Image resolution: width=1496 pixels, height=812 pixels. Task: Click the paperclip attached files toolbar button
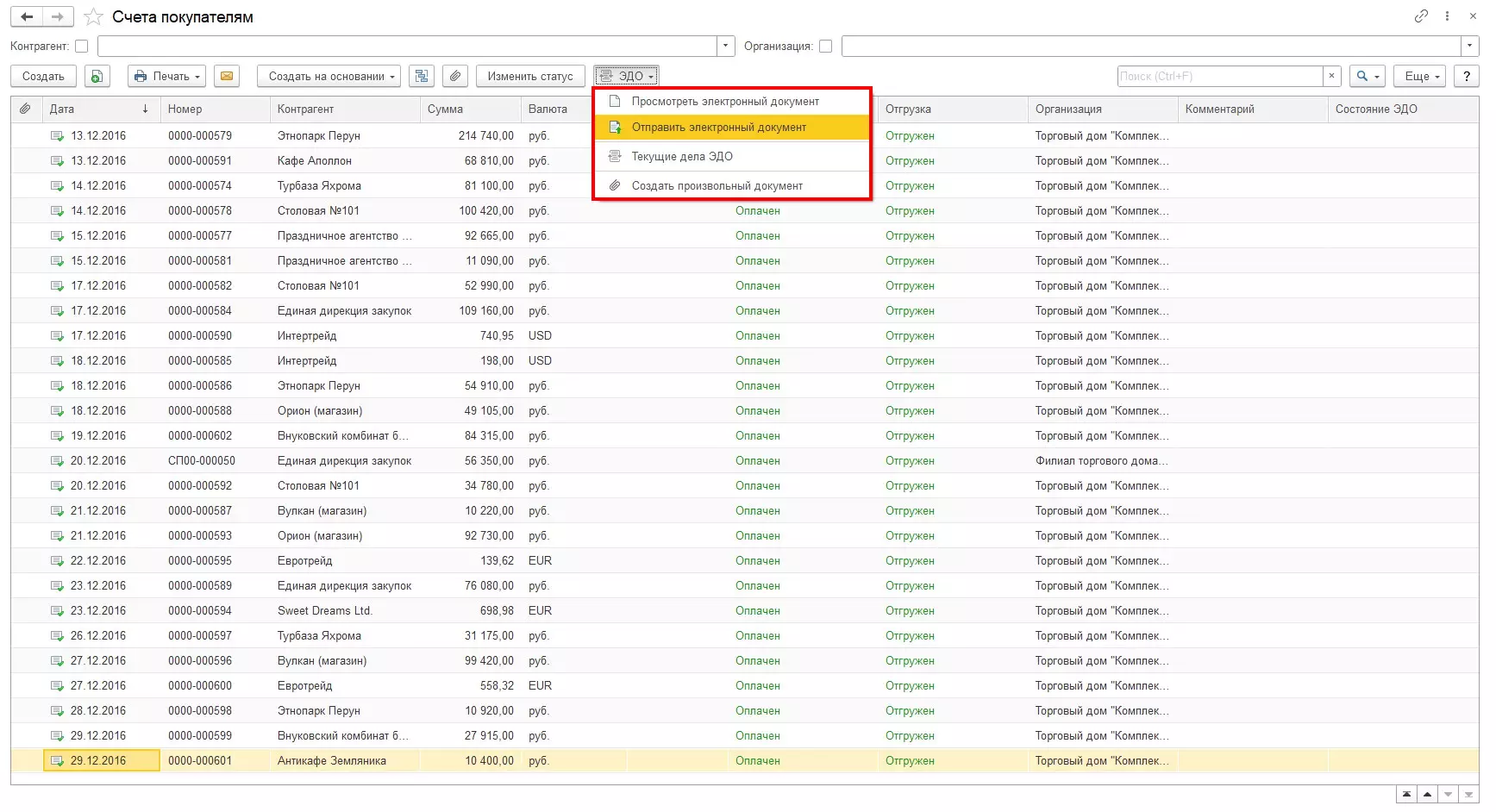pyautogui.click(x=455, y=76)
